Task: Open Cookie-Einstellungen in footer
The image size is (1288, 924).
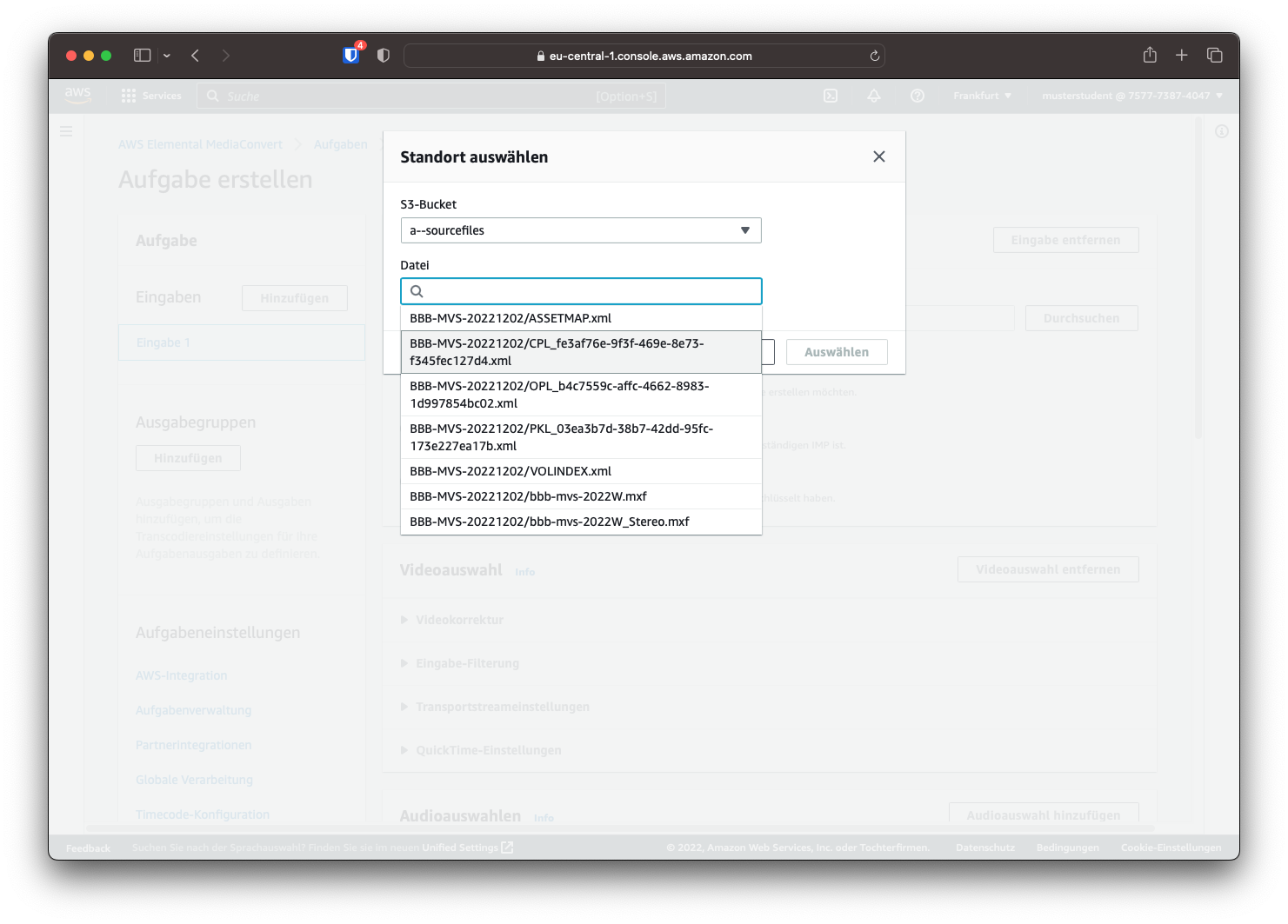Action: [x=1171, y=848]
